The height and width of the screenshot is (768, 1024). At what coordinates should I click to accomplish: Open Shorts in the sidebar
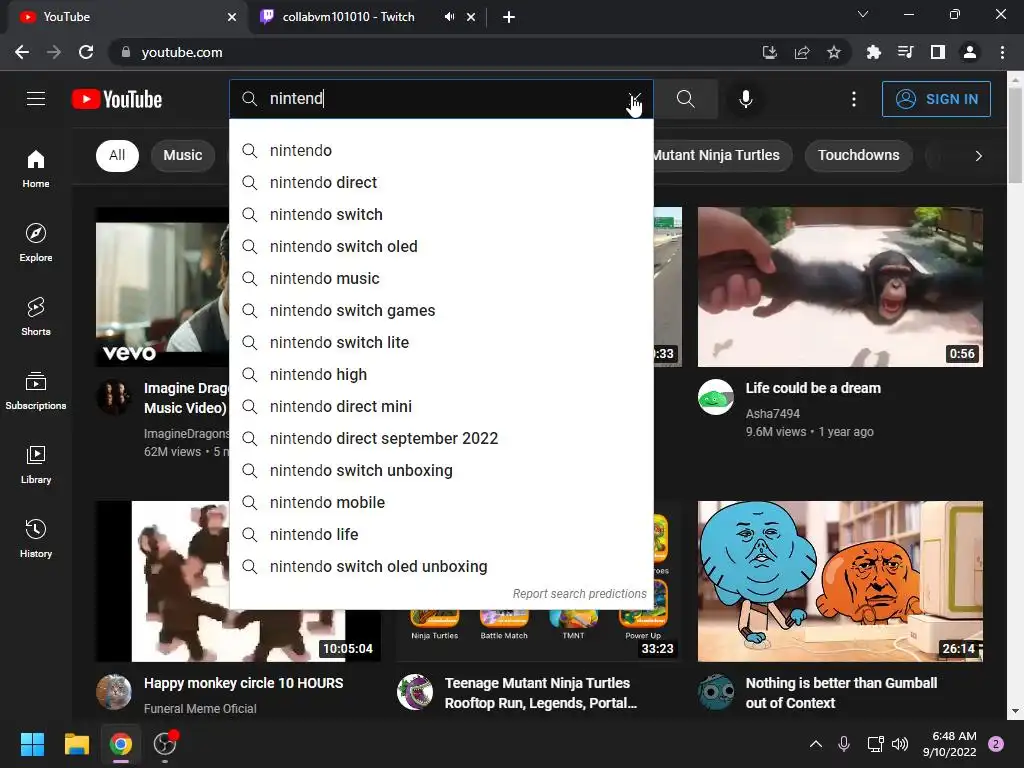36,316
